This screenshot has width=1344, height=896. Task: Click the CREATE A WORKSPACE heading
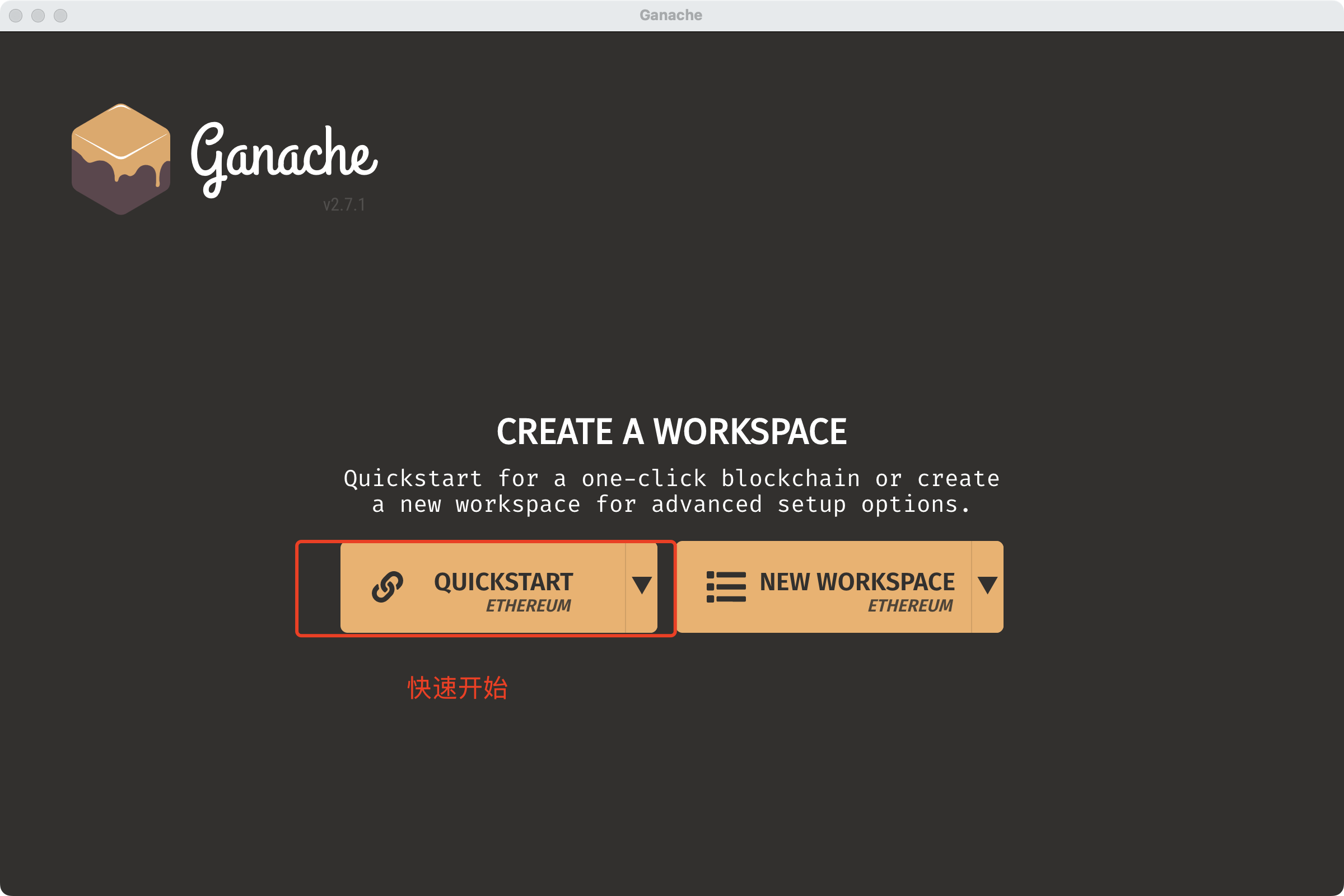click(x=671, y=431)
